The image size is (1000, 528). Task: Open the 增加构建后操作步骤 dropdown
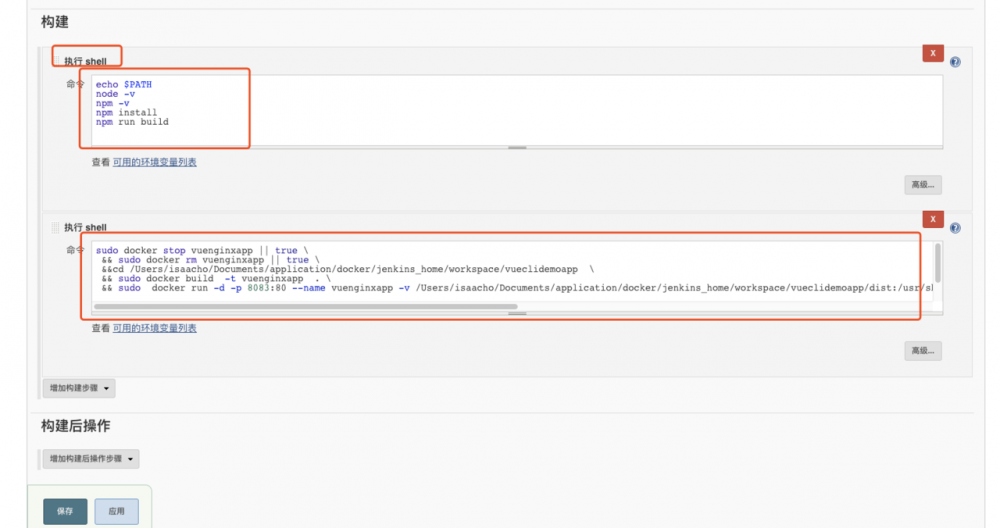pos(91,458)
